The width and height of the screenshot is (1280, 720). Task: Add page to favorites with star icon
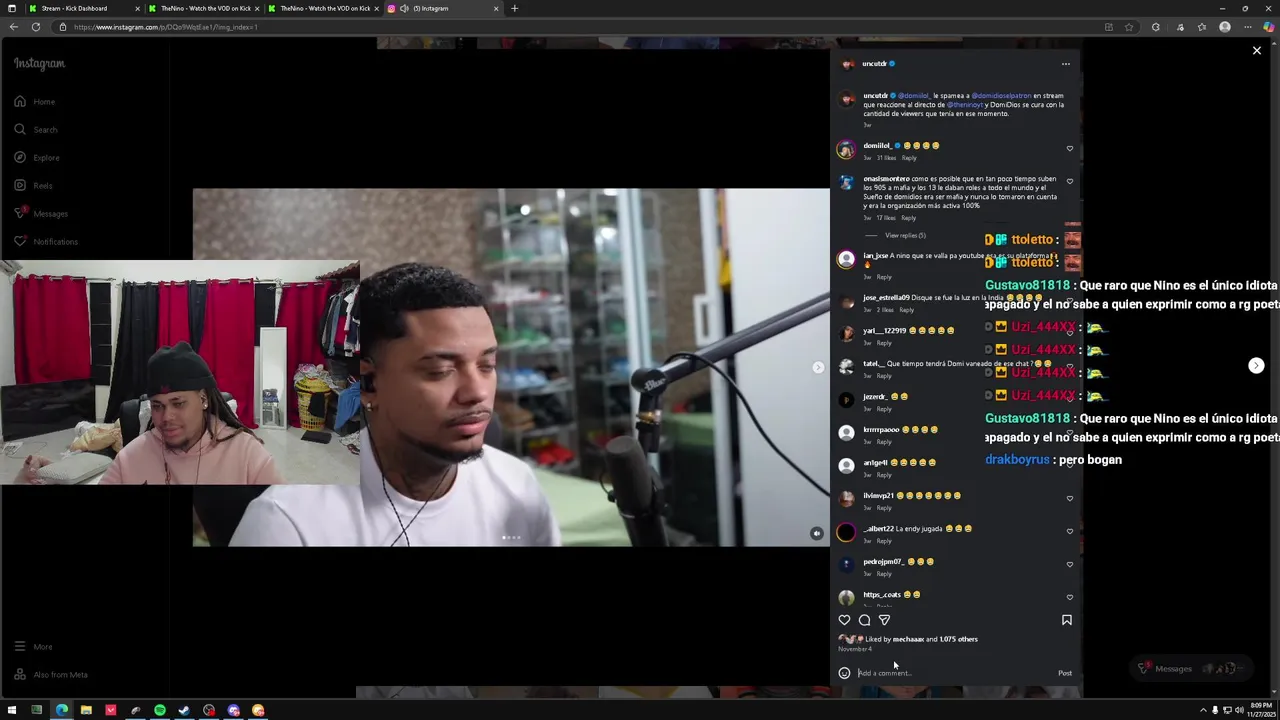1129,27
